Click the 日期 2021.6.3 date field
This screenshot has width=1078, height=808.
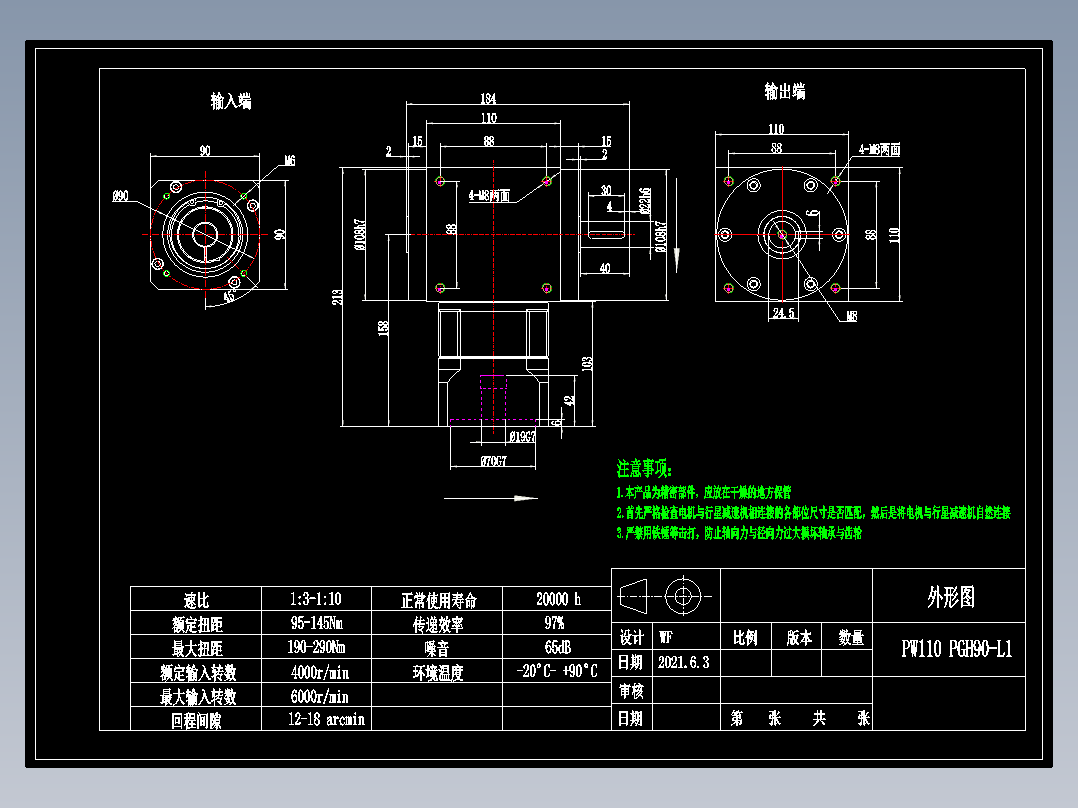point(684,663)
